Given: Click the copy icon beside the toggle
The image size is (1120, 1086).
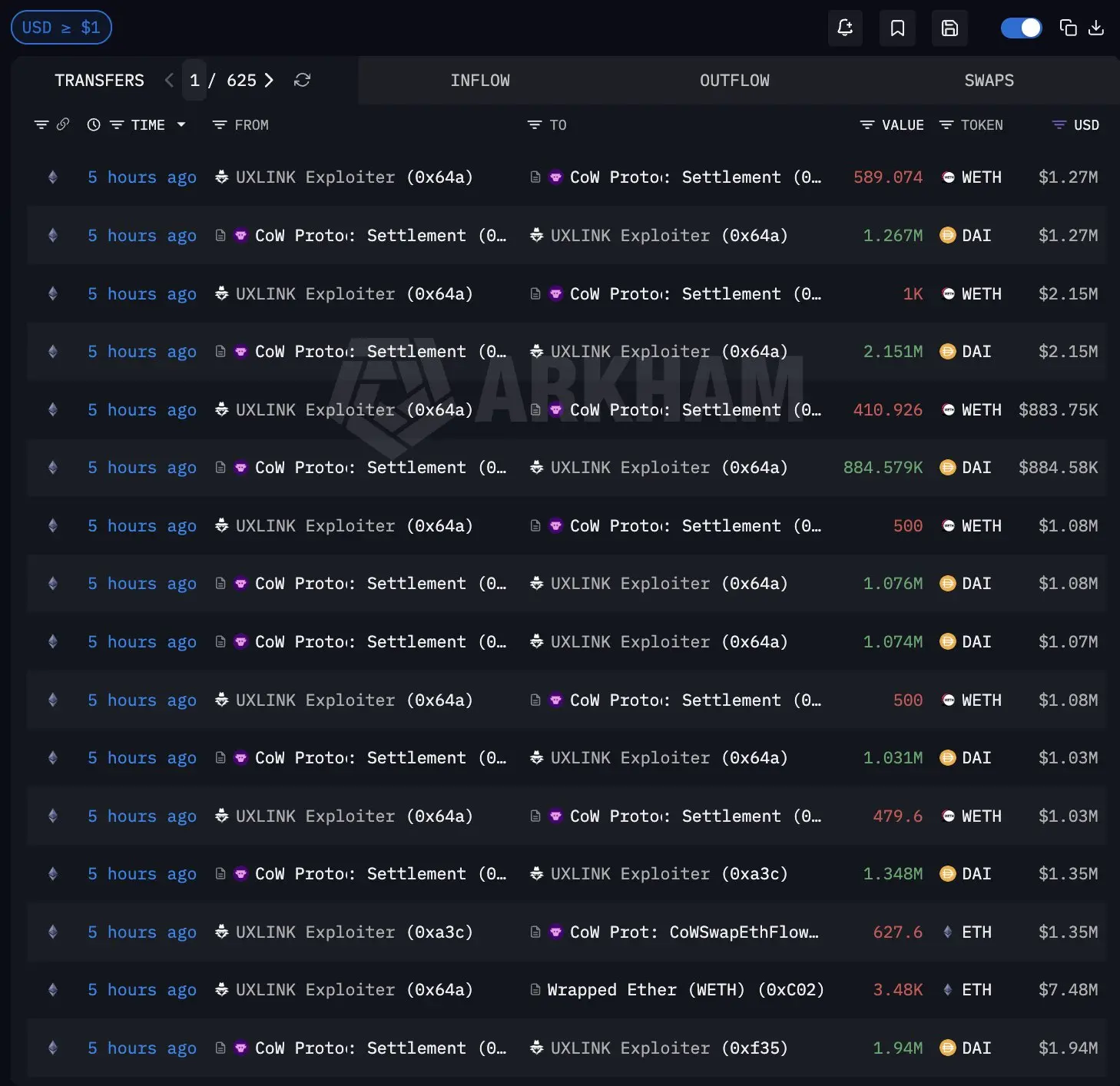Looking at the screenshot, I should click(1068, 28).
